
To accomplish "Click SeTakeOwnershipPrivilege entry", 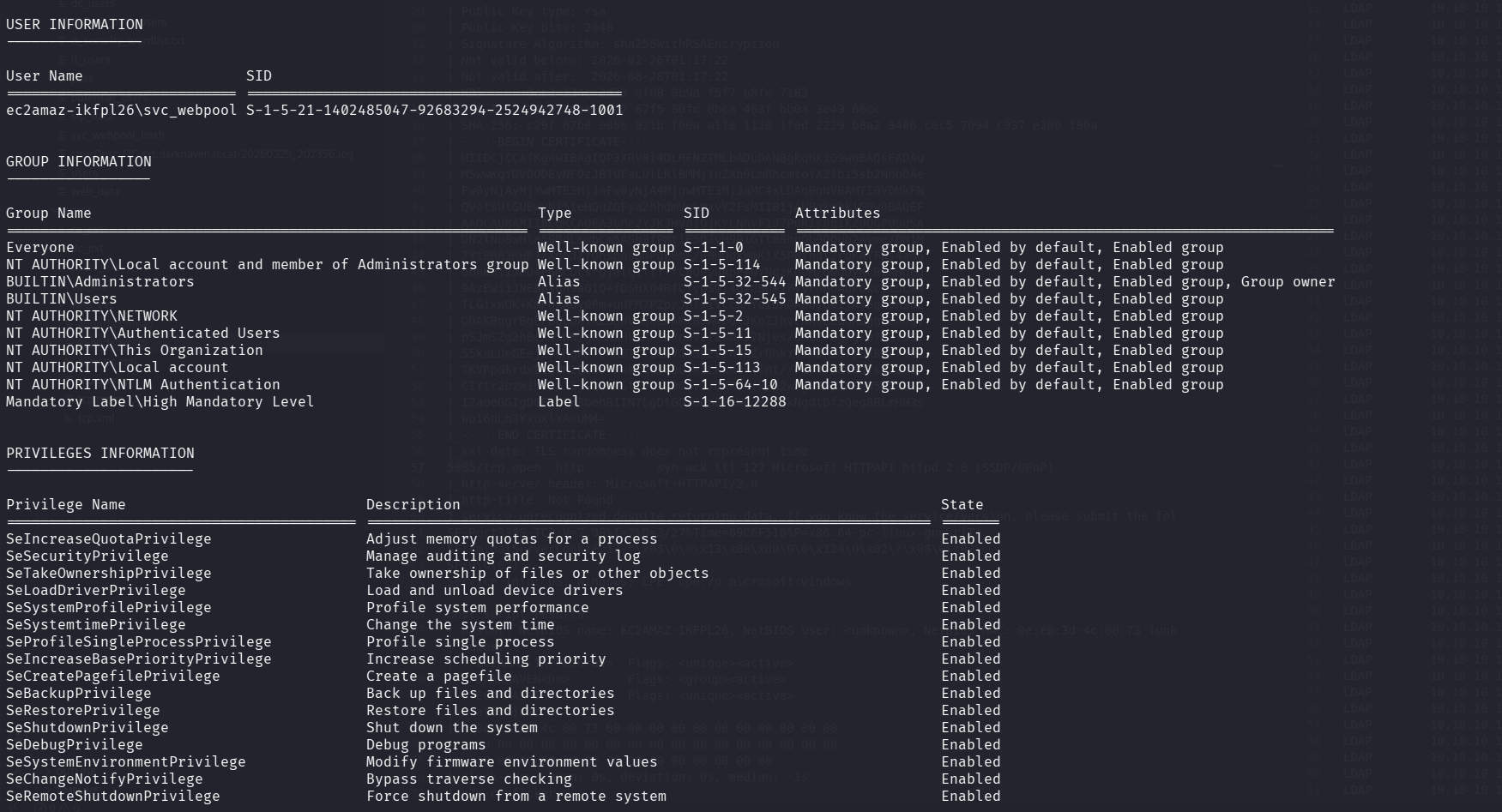I will coord(109,573).
